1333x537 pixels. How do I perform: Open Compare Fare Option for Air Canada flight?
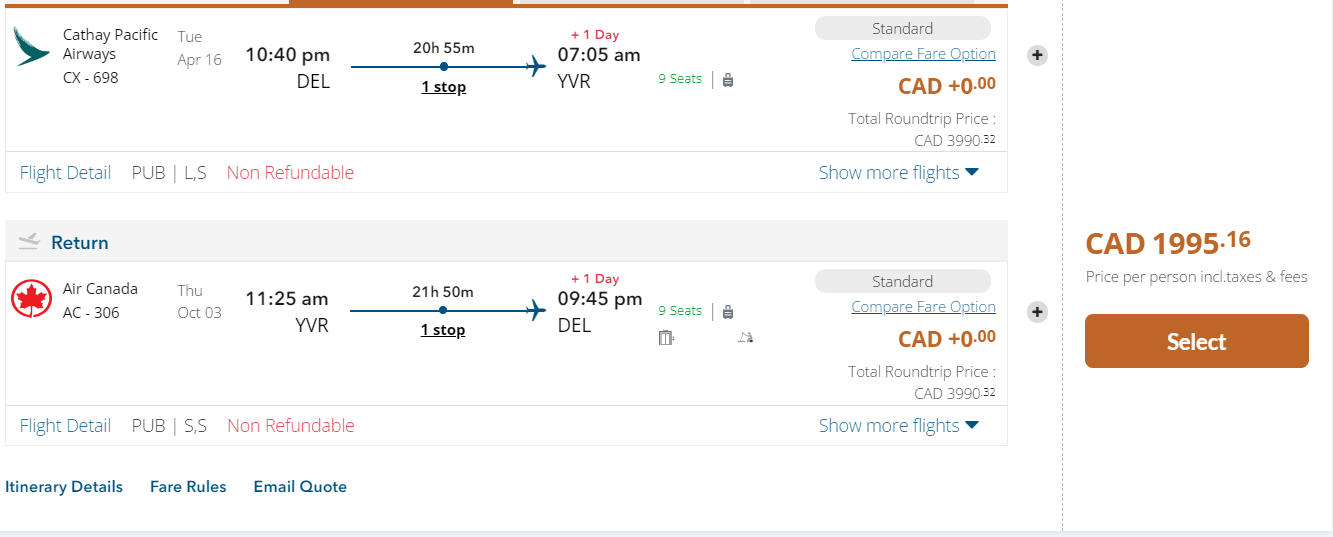[x=923, y=307]
